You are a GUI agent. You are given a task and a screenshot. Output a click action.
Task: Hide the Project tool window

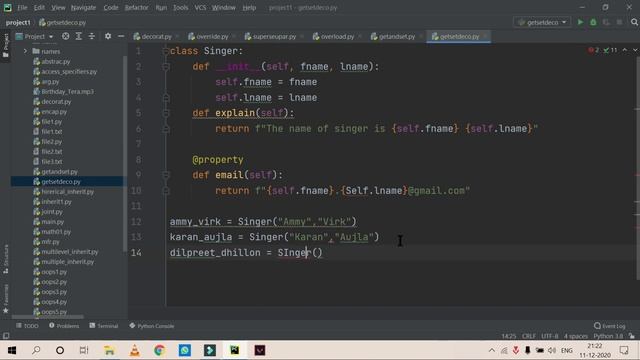121,36
